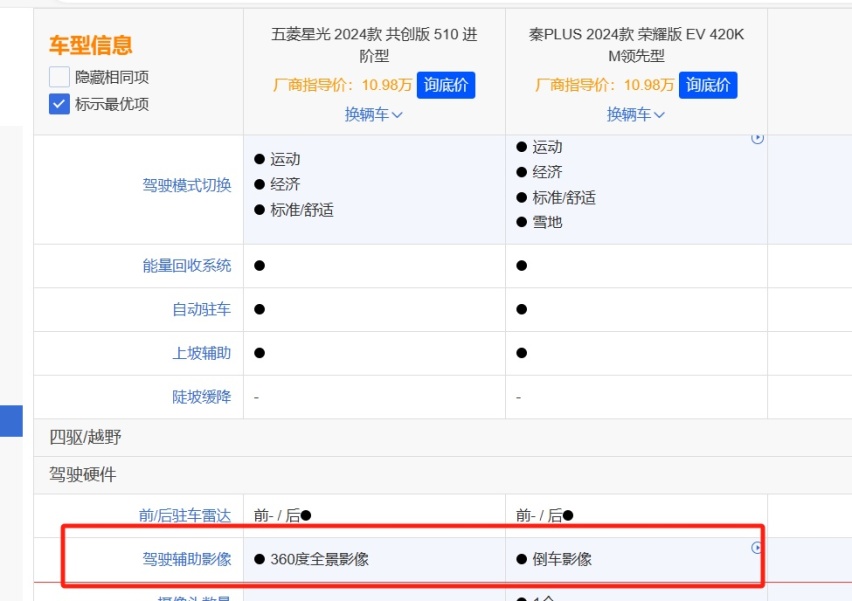Image resolution: width=852 pixels, height=601 pixels.
Task: Click the 能量回收系统 parameter link
Action: (x=187, y=266)
